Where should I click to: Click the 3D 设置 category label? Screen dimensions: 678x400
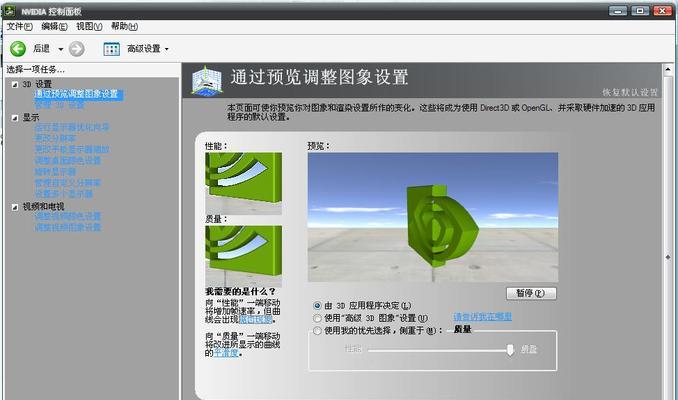(x=37, y=84)
